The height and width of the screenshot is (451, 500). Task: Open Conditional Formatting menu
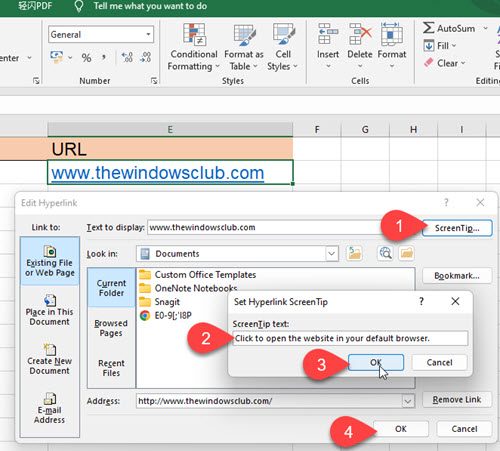[193, 47]
